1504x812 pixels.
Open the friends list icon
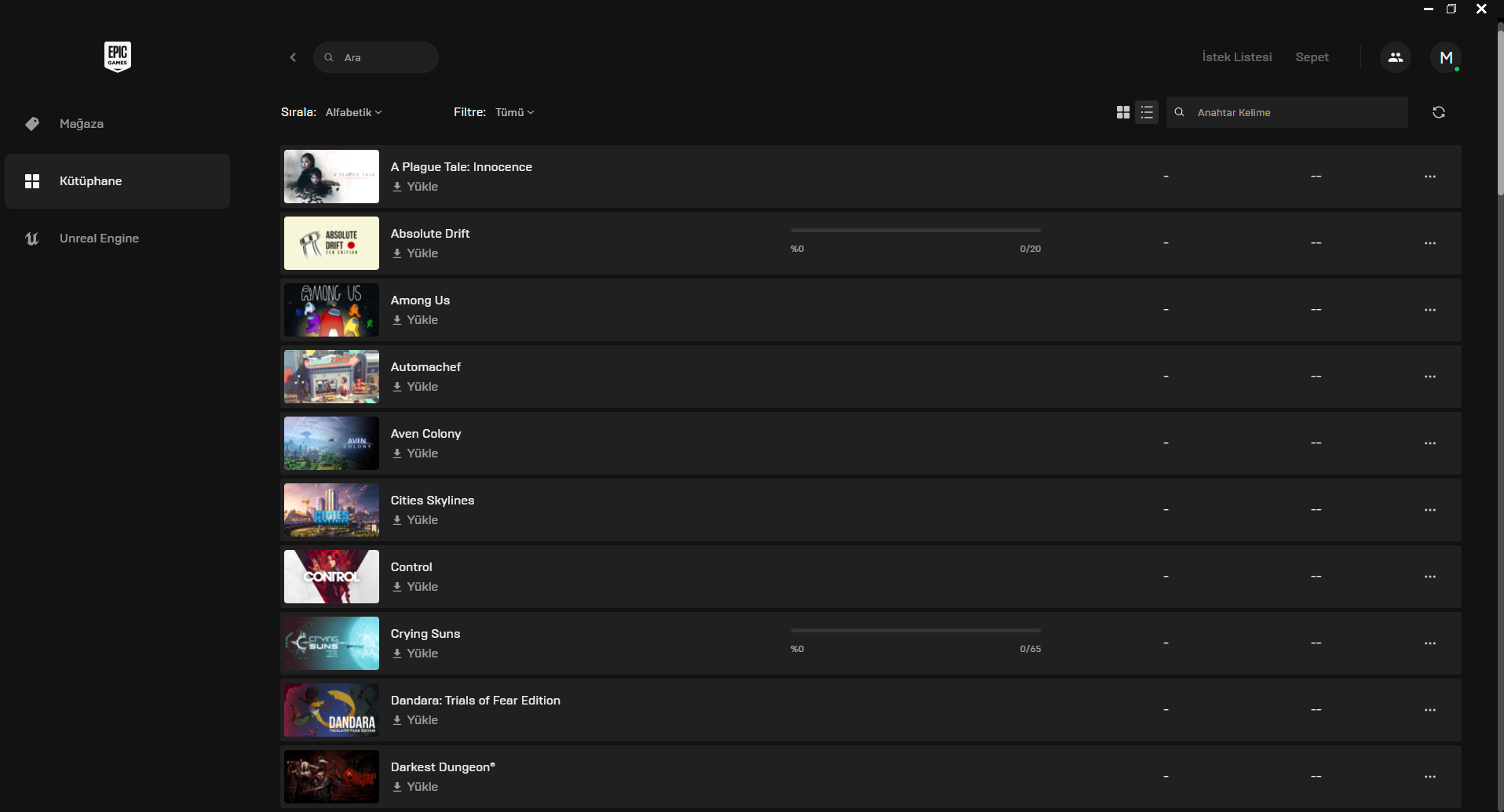coord(1396,57)
